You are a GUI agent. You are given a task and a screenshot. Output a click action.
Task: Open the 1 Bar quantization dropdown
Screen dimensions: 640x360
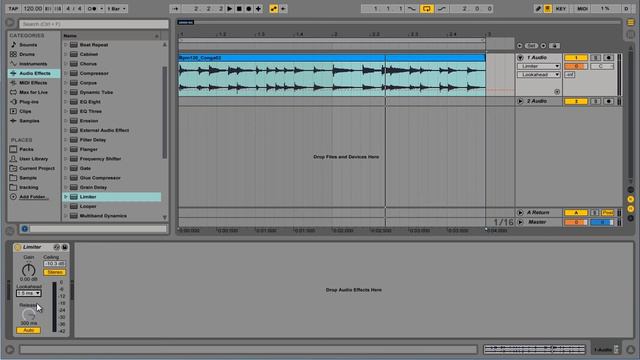tap(116, 9)
